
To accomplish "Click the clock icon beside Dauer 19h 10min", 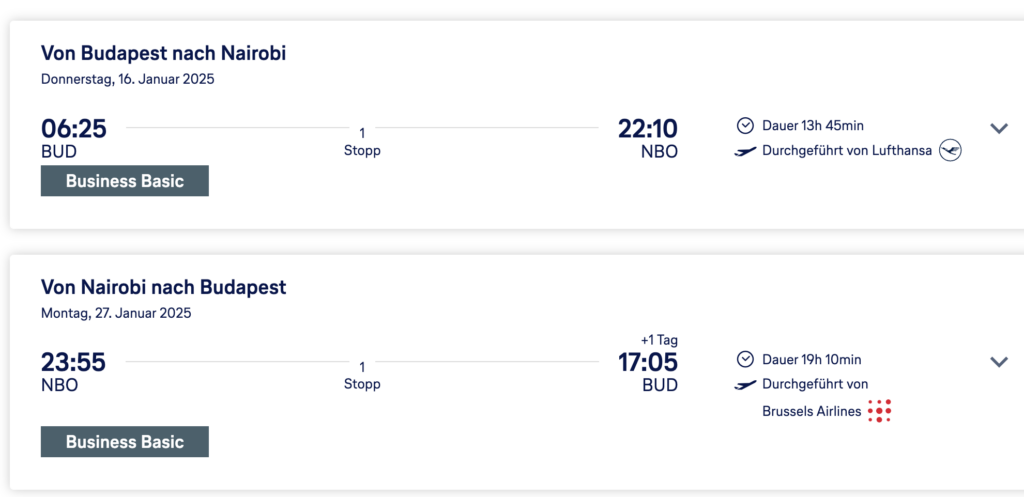I will point(745,359).
